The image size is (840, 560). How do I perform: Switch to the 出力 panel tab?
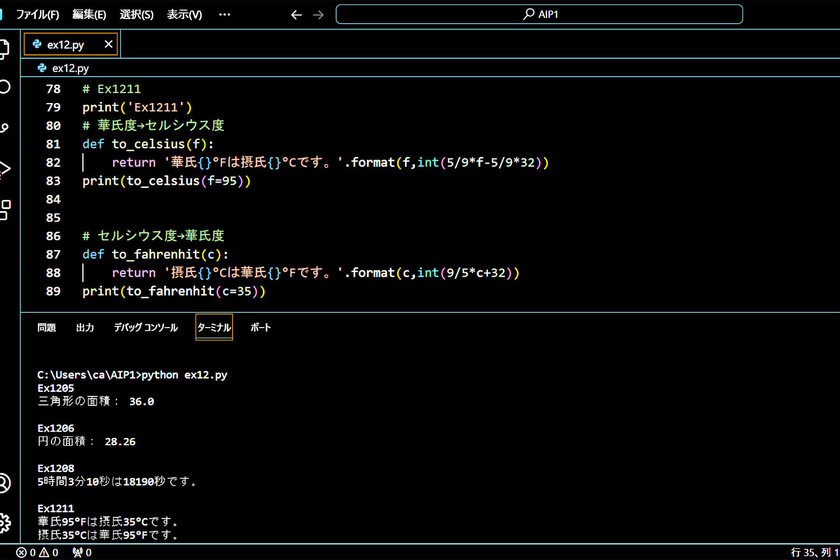coord(85,328)
